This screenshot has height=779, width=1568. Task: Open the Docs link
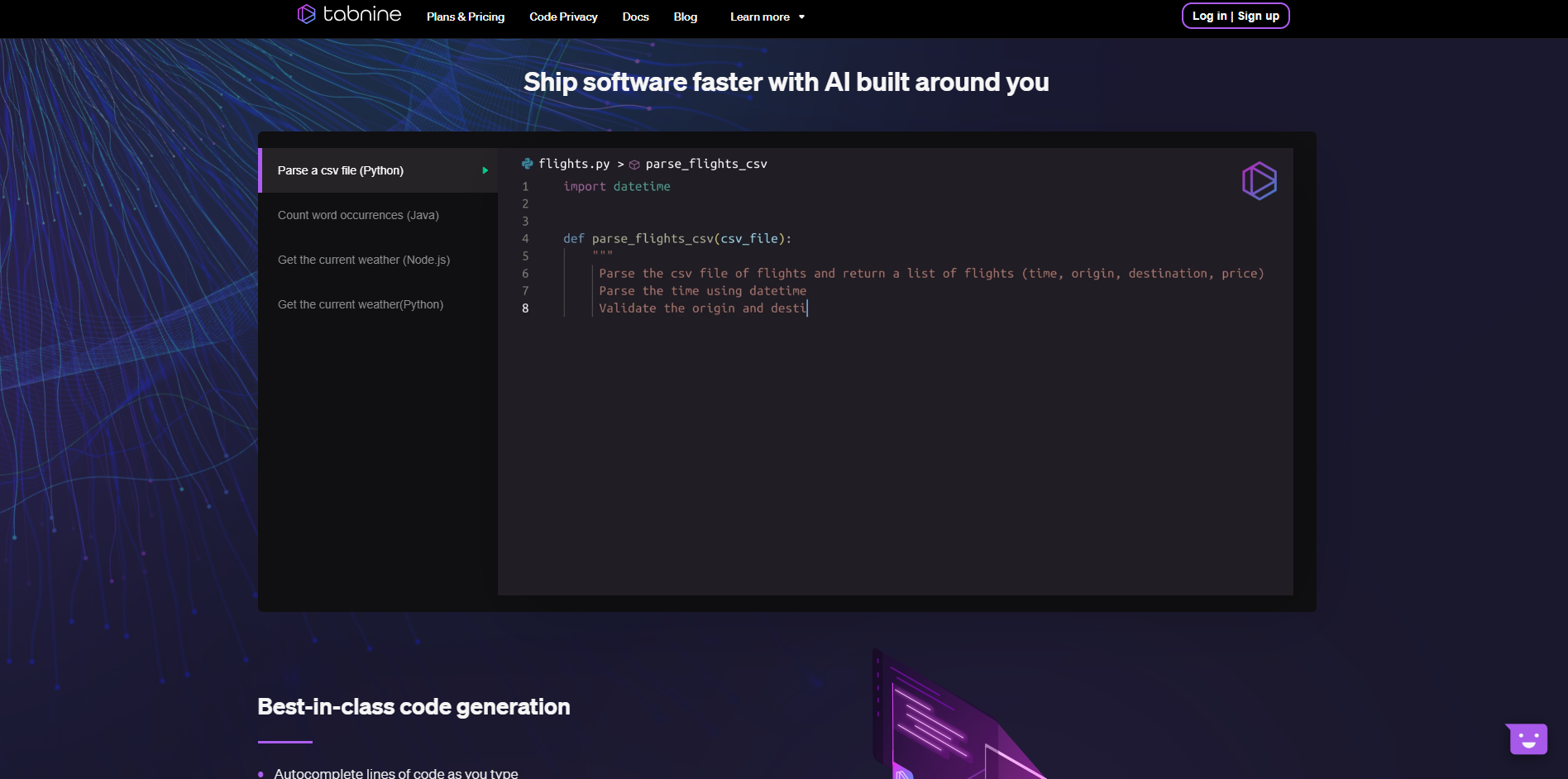tap(635, 17)
